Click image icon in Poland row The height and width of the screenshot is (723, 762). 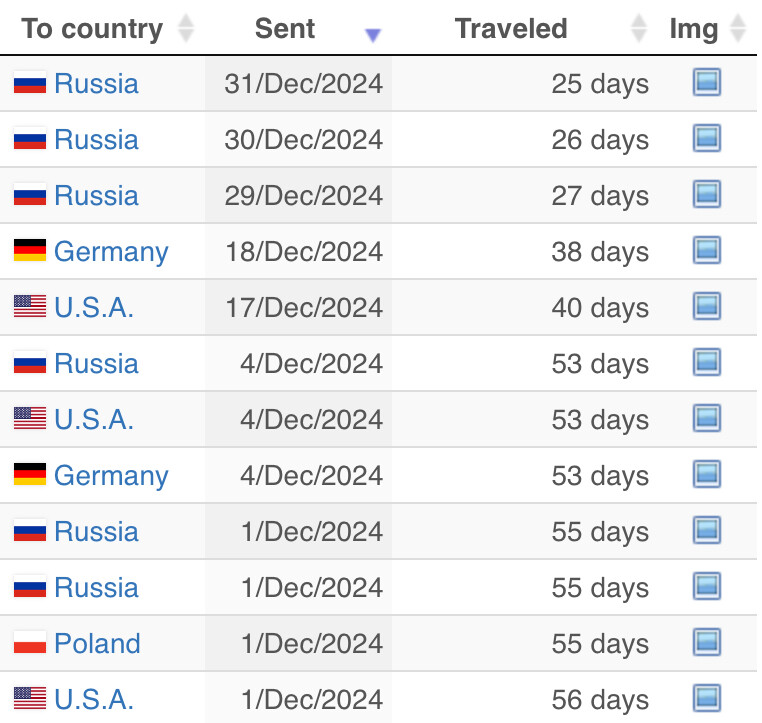point(707,643)
